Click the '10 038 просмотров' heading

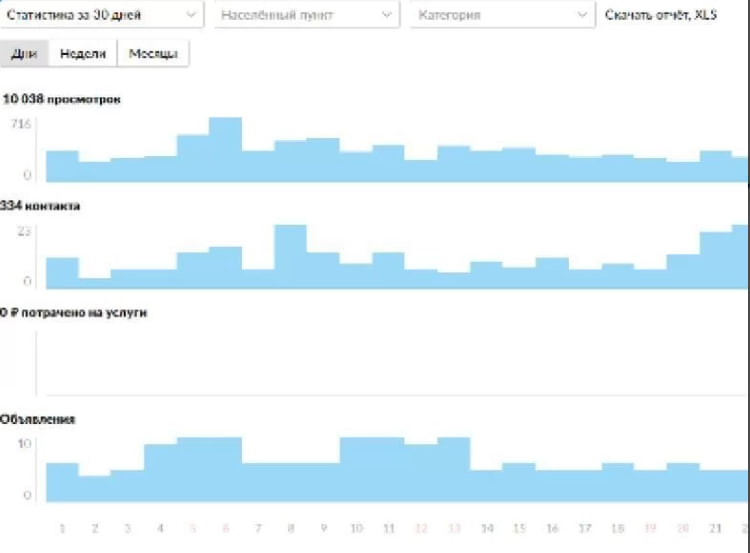pyautogui.click(x=61, y=99)
